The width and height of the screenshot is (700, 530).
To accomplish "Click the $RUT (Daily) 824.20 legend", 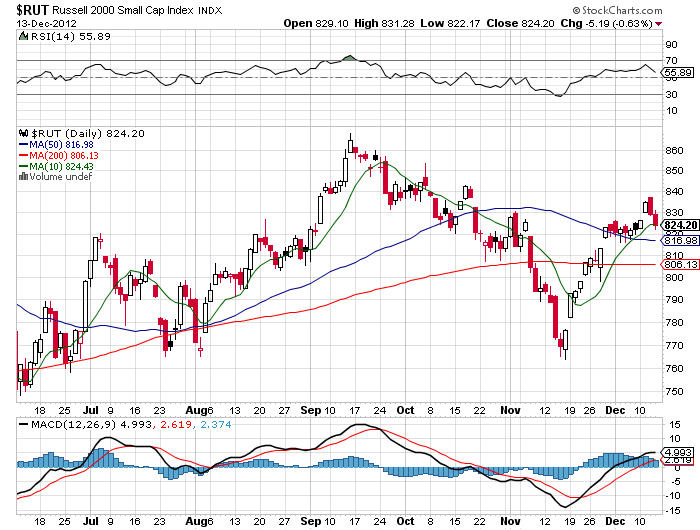I will (x=88, y=134).
